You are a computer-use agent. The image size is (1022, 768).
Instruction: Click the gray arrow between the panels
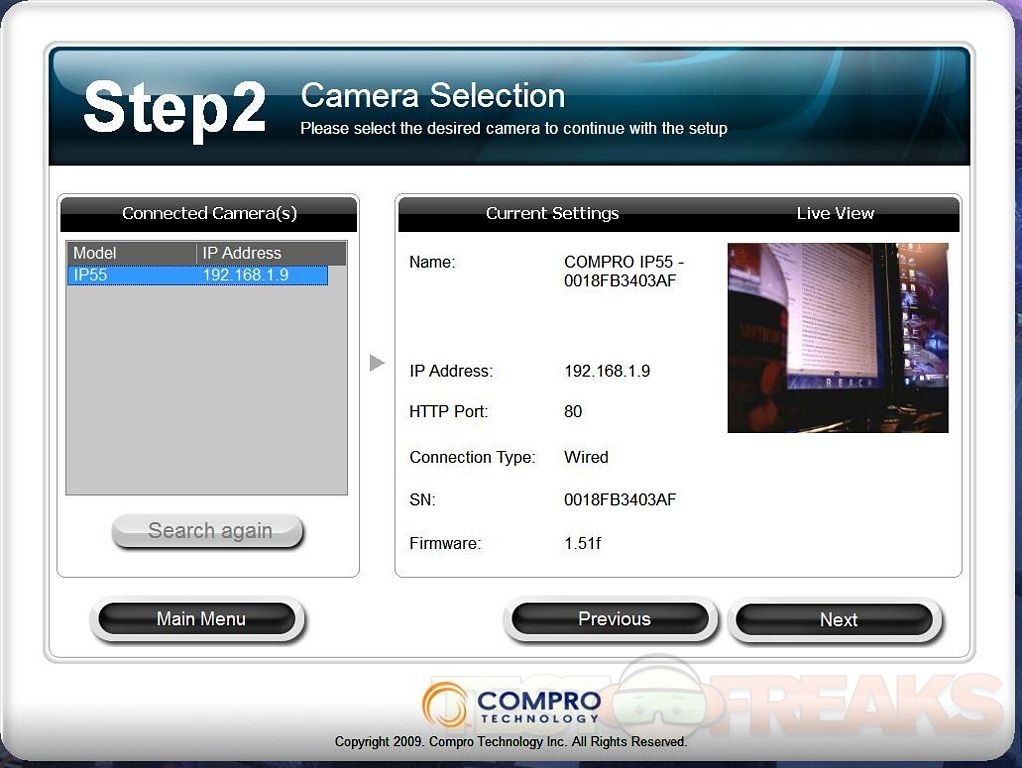(377, 362)
